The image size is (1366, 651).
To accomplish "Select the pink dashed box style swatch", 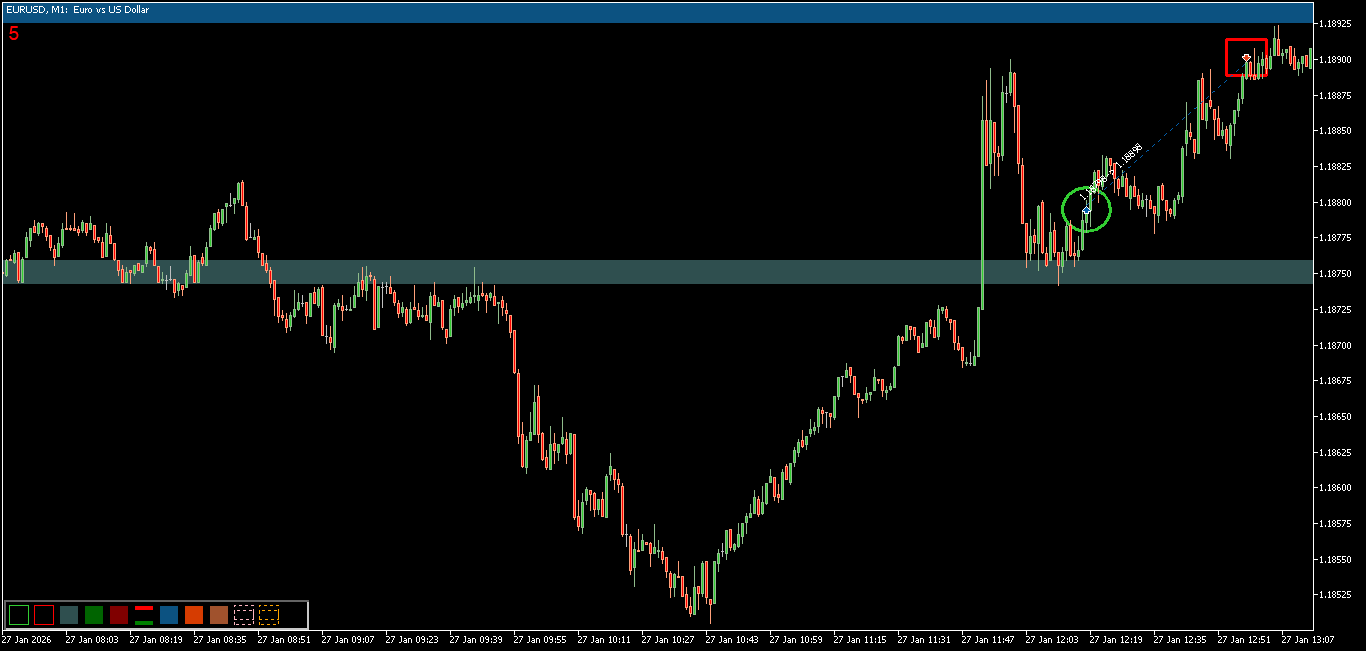I will point(244,615).
